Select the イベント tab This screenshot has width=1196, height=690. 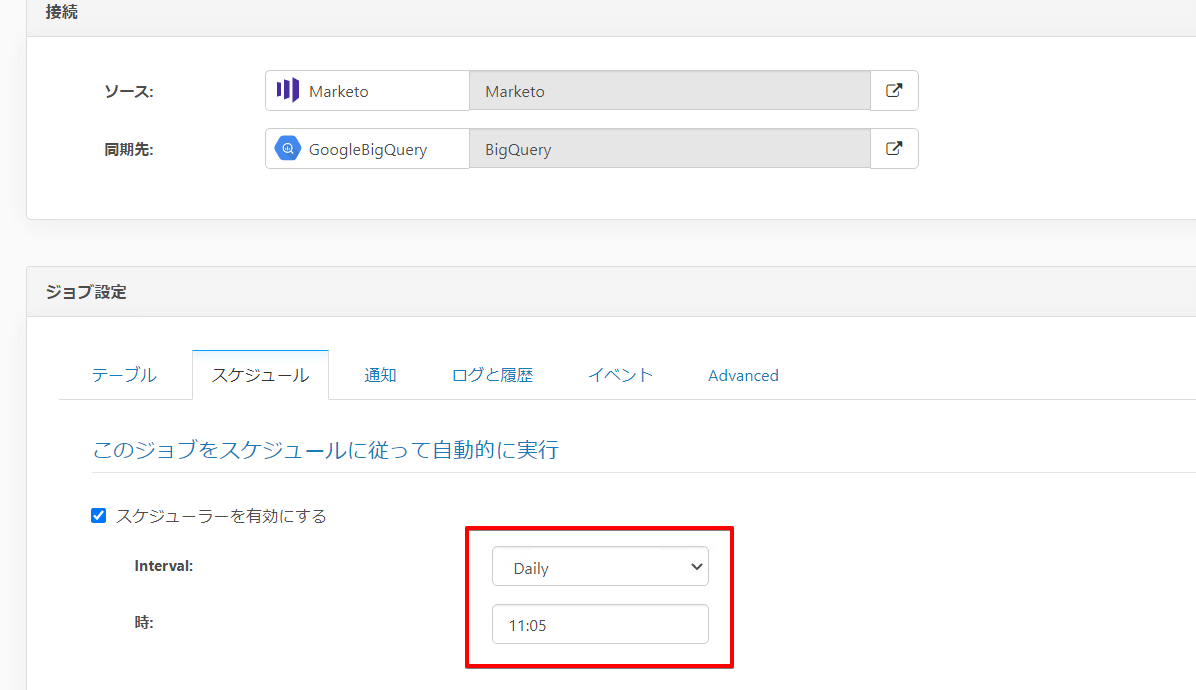[620, 374]
